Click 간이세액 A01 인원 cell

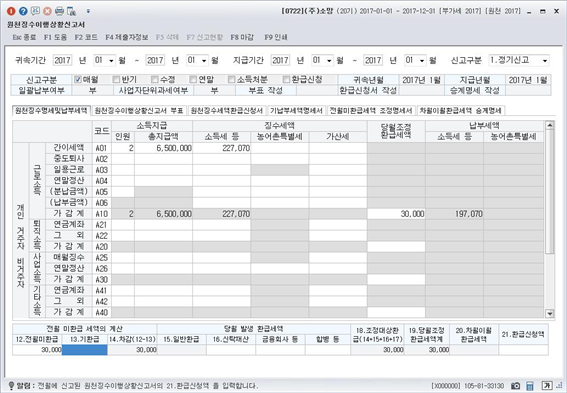(123, 148)
